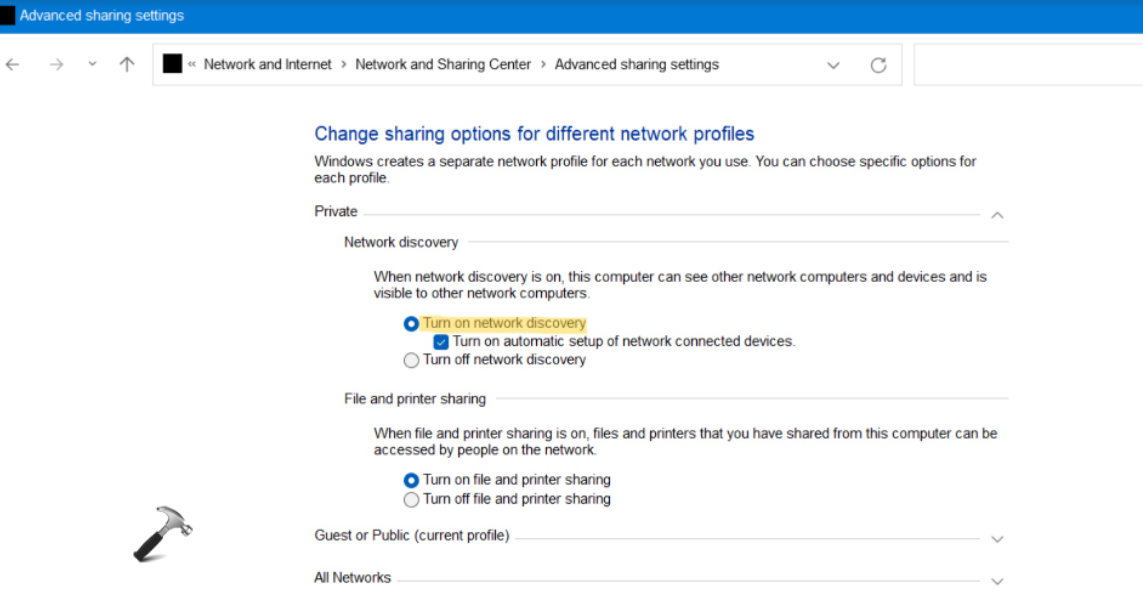Go to Network and Sharing Center breadcrumb
Screen dimensions: 1143x612
tap(443, 64)
